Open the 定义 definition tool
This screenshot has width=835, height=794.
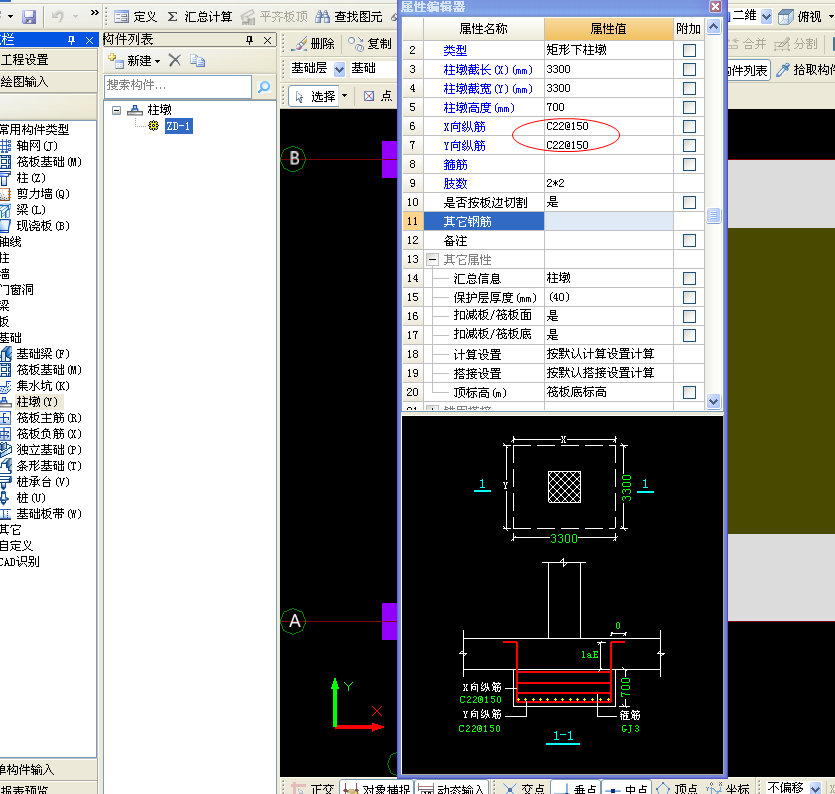(136, 17)
